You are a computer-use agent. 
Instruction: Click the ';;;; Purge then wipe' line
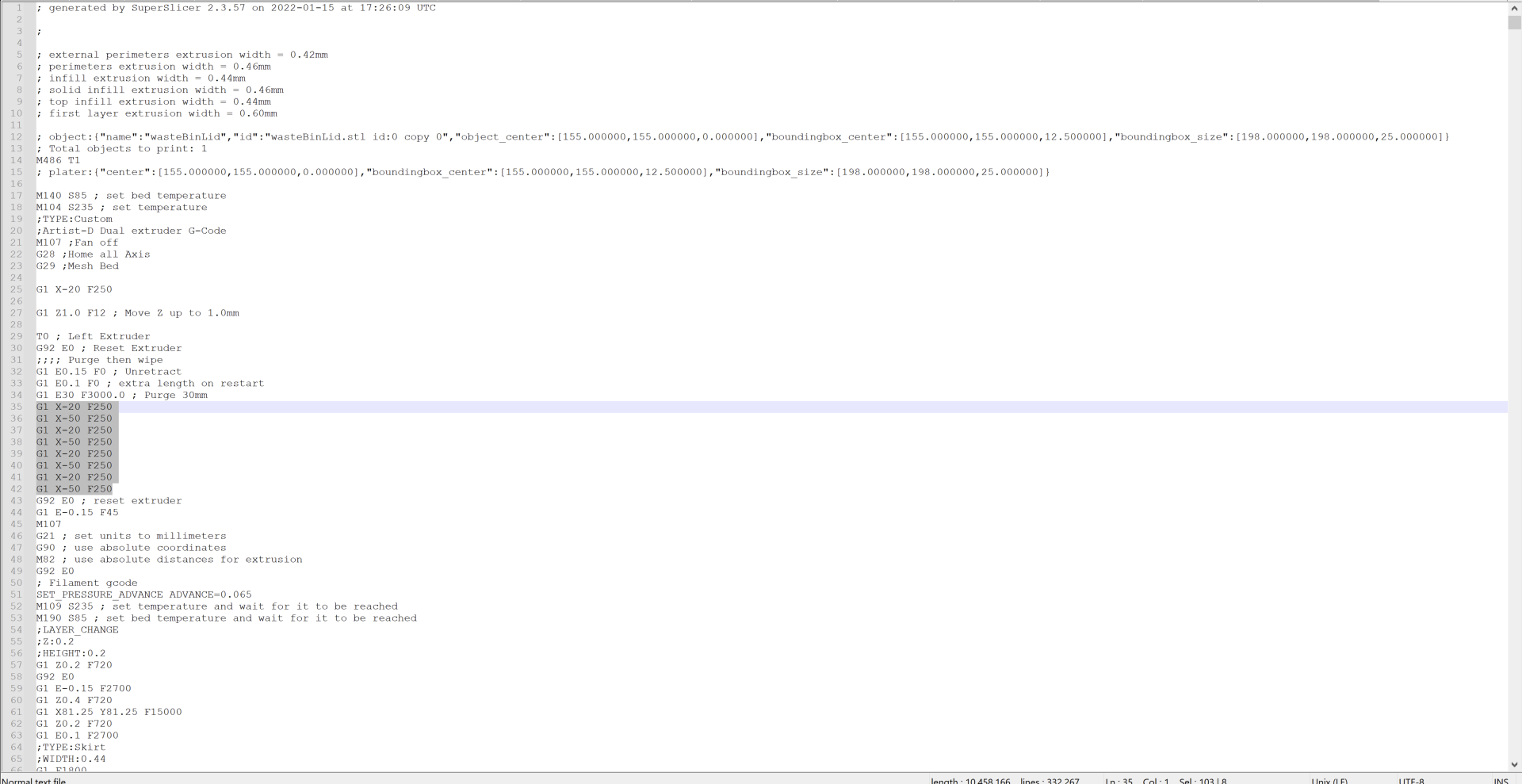click(99, 360)
